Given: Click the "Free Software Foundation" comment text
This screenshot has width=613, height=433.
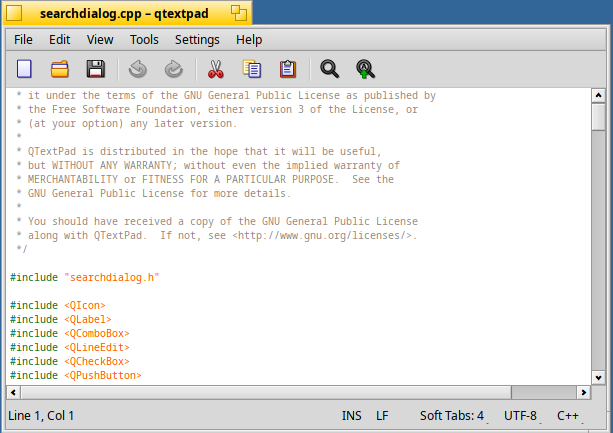Looking at the screenshot, I should click(x=124, y=109).
